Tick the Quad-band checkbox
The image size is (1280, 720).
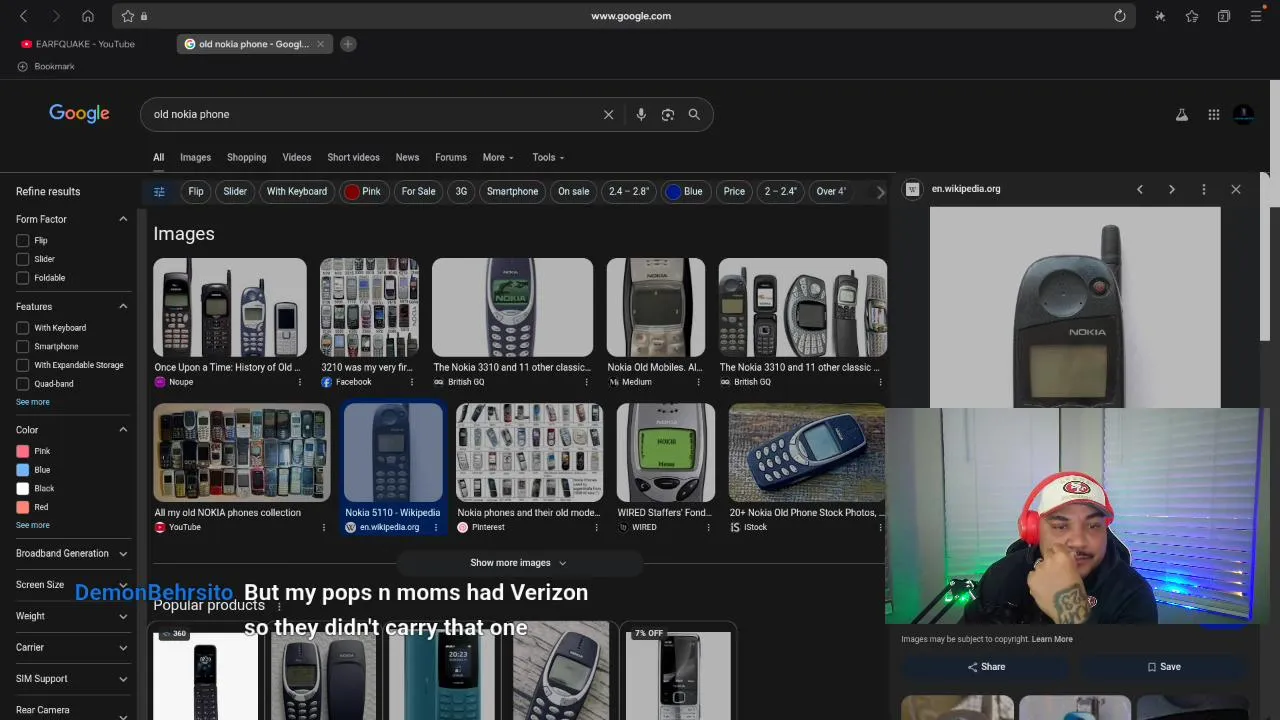(x=23, y=384)
